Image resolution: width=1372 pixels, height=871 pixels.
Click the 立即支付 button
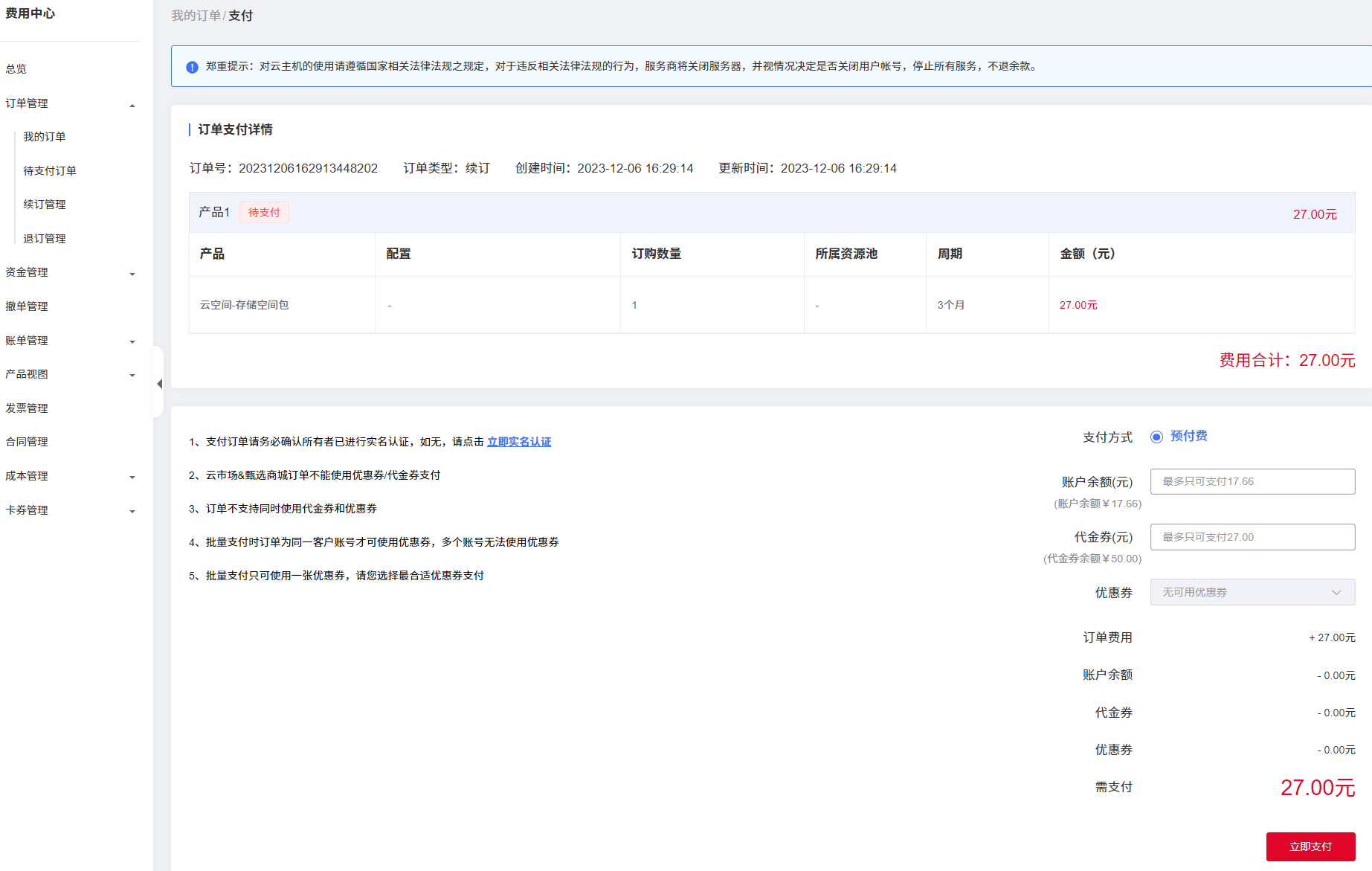coord(1310,846)
